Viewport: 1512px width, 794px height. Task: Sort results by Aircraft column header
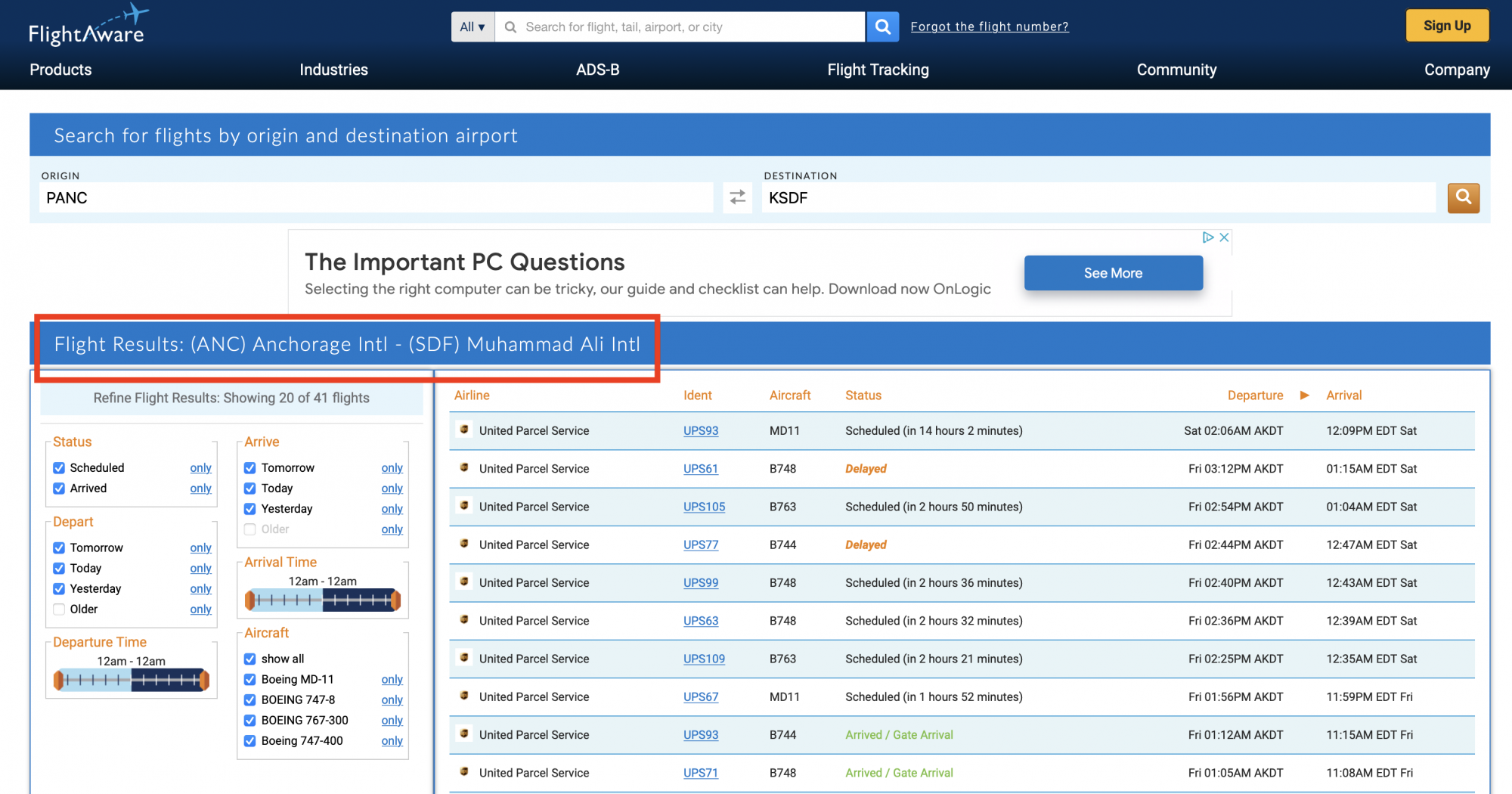pyautogui.click(x=790, y=395)
